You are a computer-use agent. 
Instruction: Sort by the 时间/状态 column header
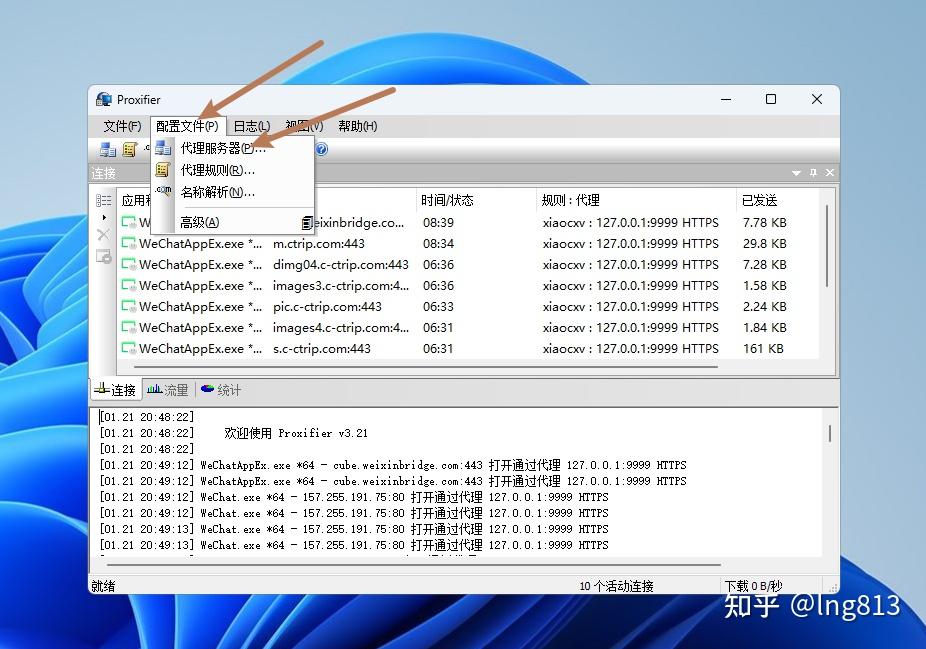476,201
